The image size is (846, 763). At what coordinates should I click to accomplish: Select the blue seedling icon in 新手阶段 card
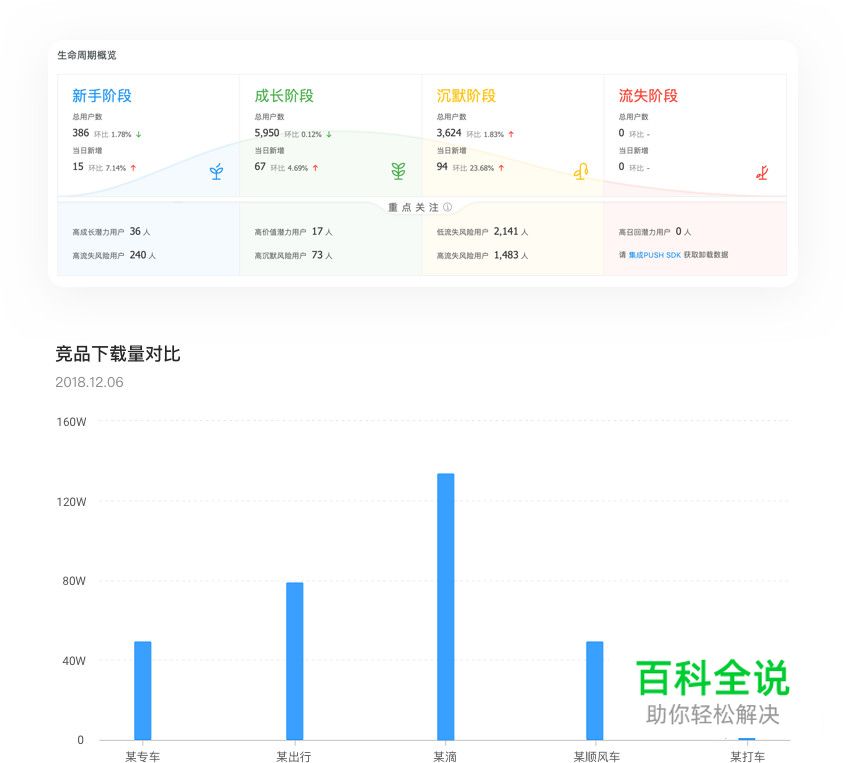pos(216,171)
